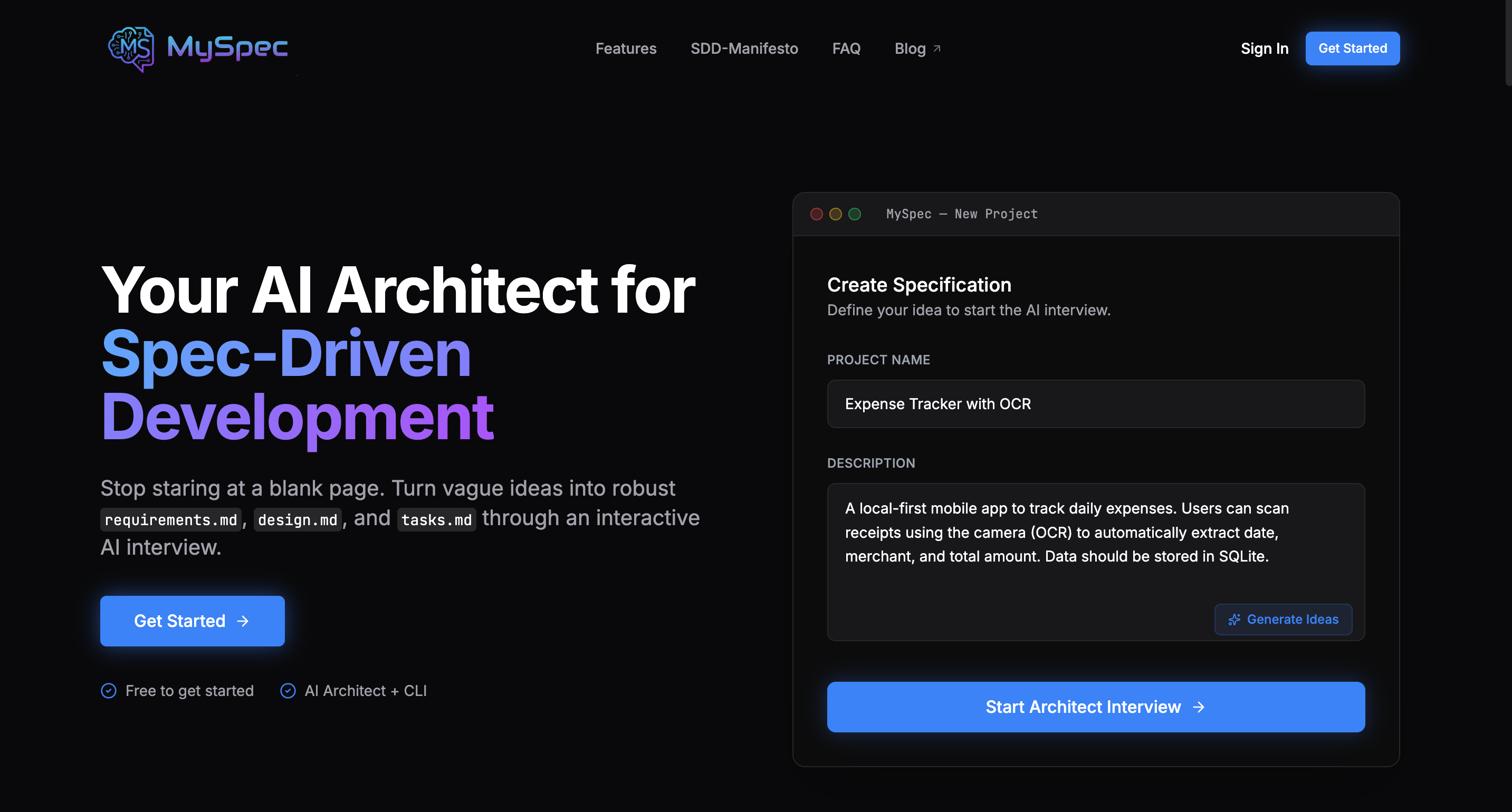This screenshot has height=812, width=1512.
Task: Click the arrow icon in hero Get Started
Action: click(243, 621)
